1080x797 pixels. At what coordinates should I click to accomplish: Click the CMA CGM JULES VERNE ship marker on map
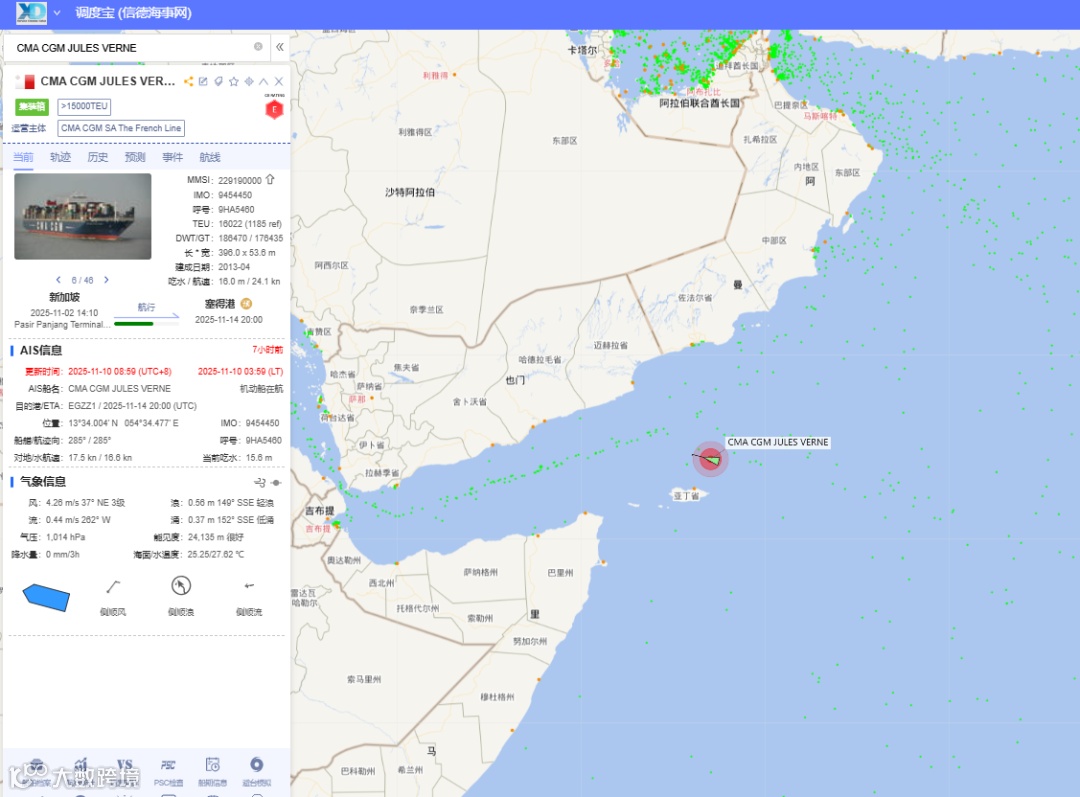pyautogui.click(x=710, y=459)
